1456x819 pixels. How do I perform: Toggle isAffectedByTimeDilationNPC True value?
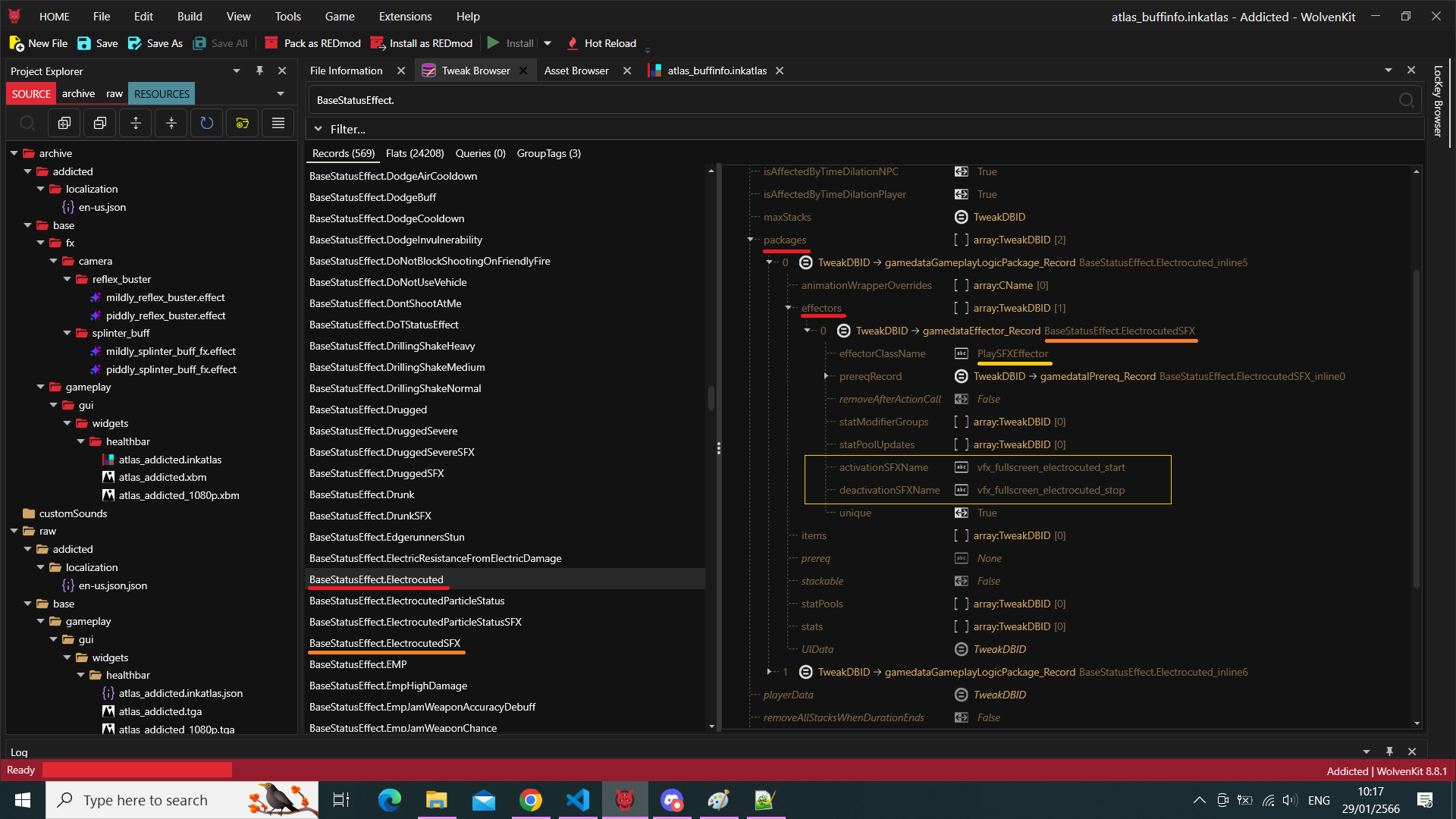click(961, 171)
